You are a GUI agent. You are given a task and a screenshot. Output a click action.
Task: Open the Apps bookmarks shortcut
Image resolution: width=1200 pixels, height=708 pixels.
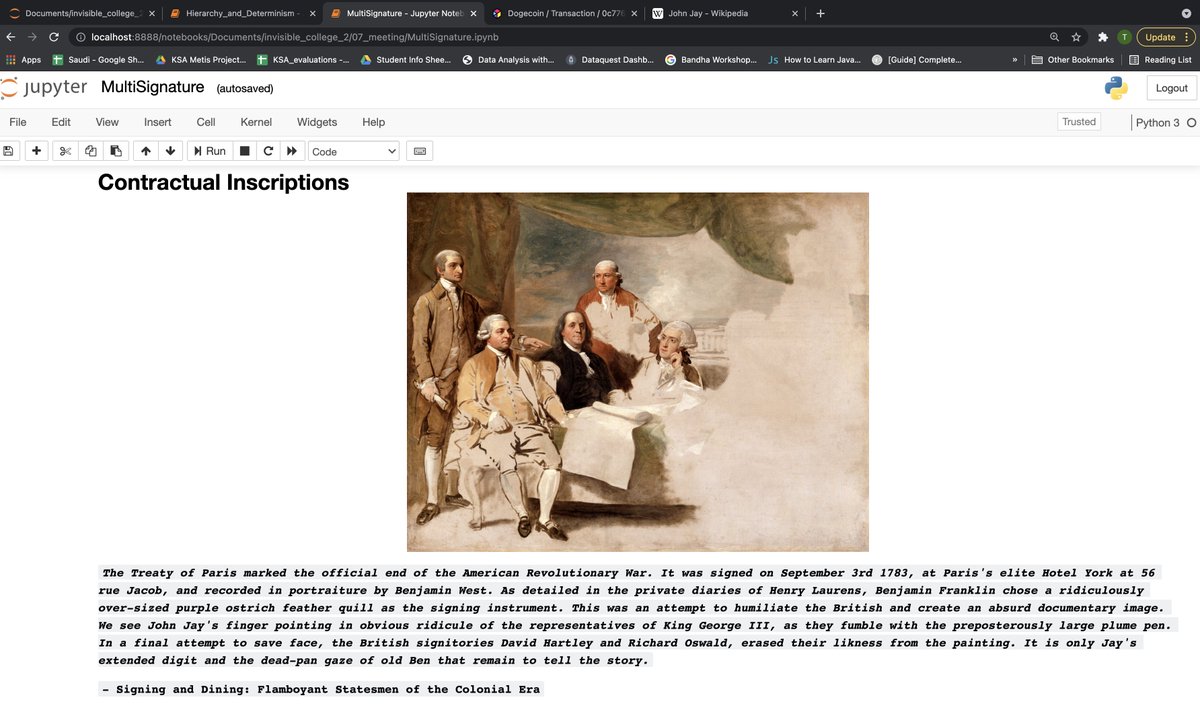tap(24, 60)
